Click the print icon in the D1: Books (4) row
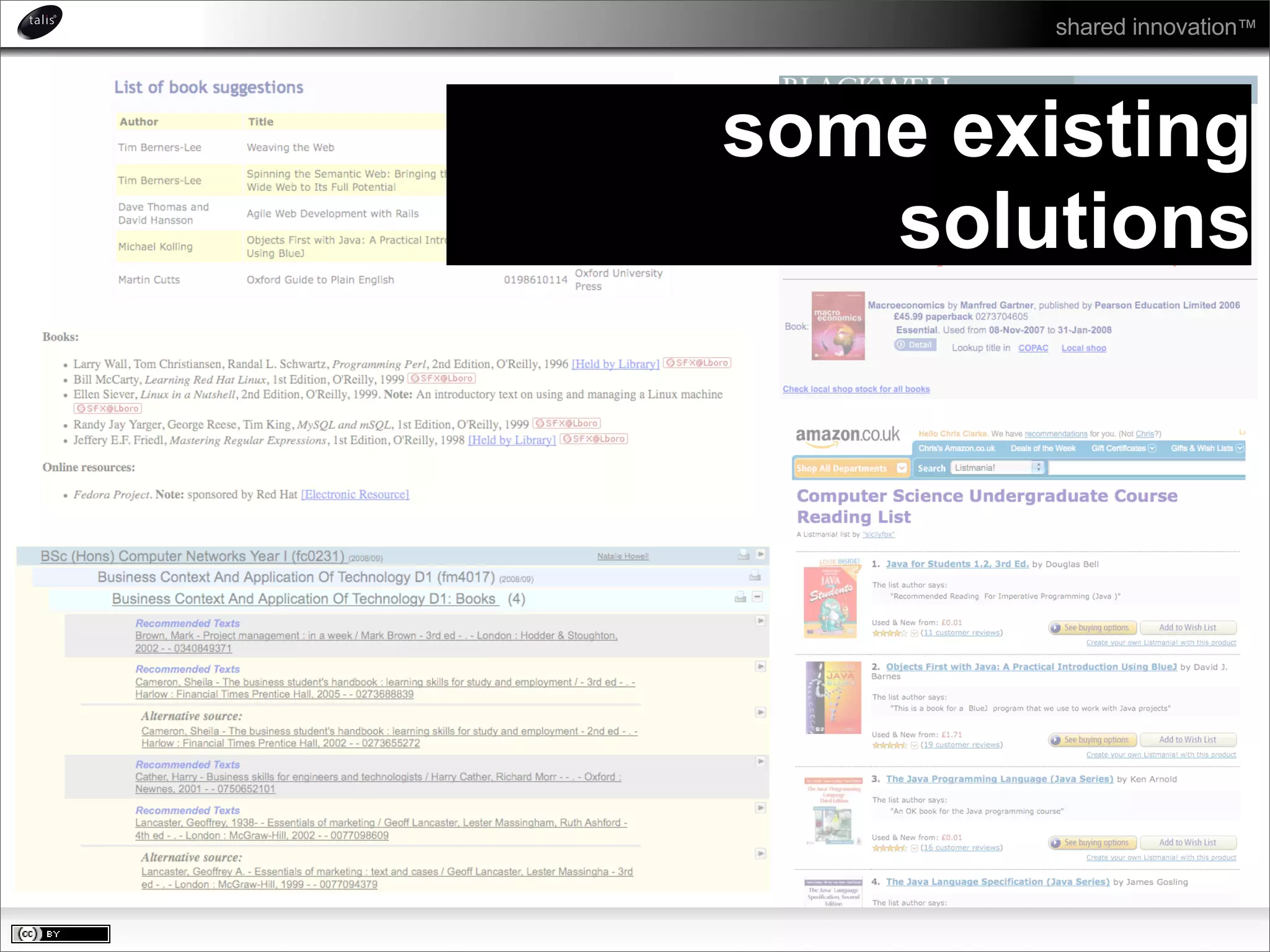 (740, 597)
